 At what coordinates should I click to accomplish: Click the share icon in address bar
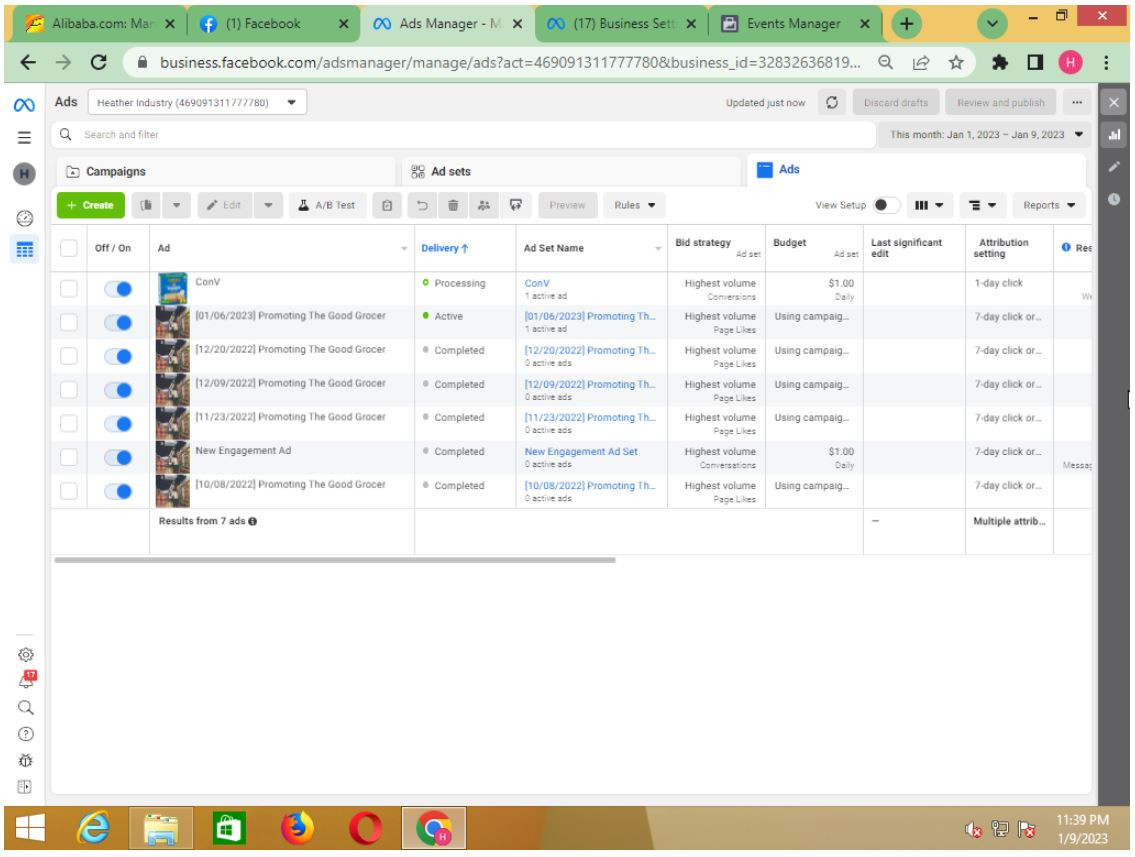point(921,63)
